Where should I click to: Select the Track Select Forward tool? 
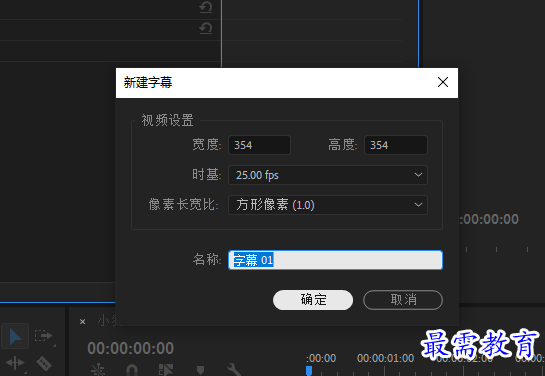coord(43,336)
